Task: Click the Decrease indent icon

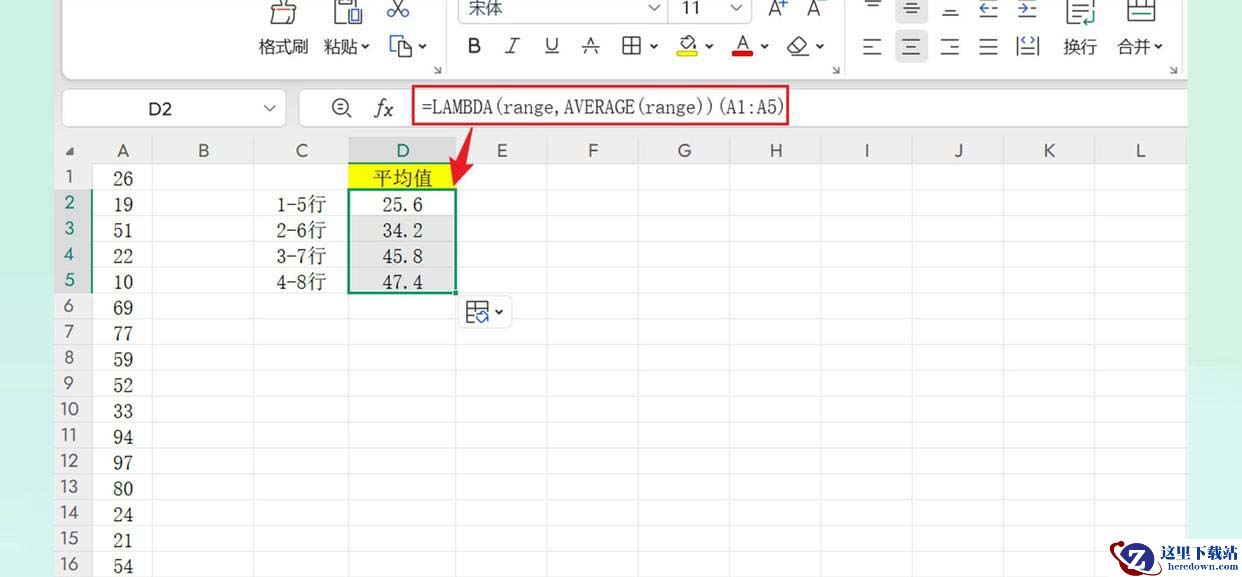Action: point(989,9)
